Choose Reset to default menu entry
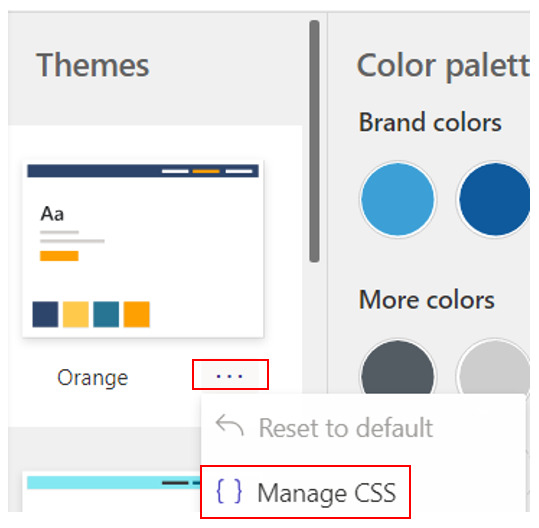The height and width of the screenshot is (528, 539). (363, 427)
